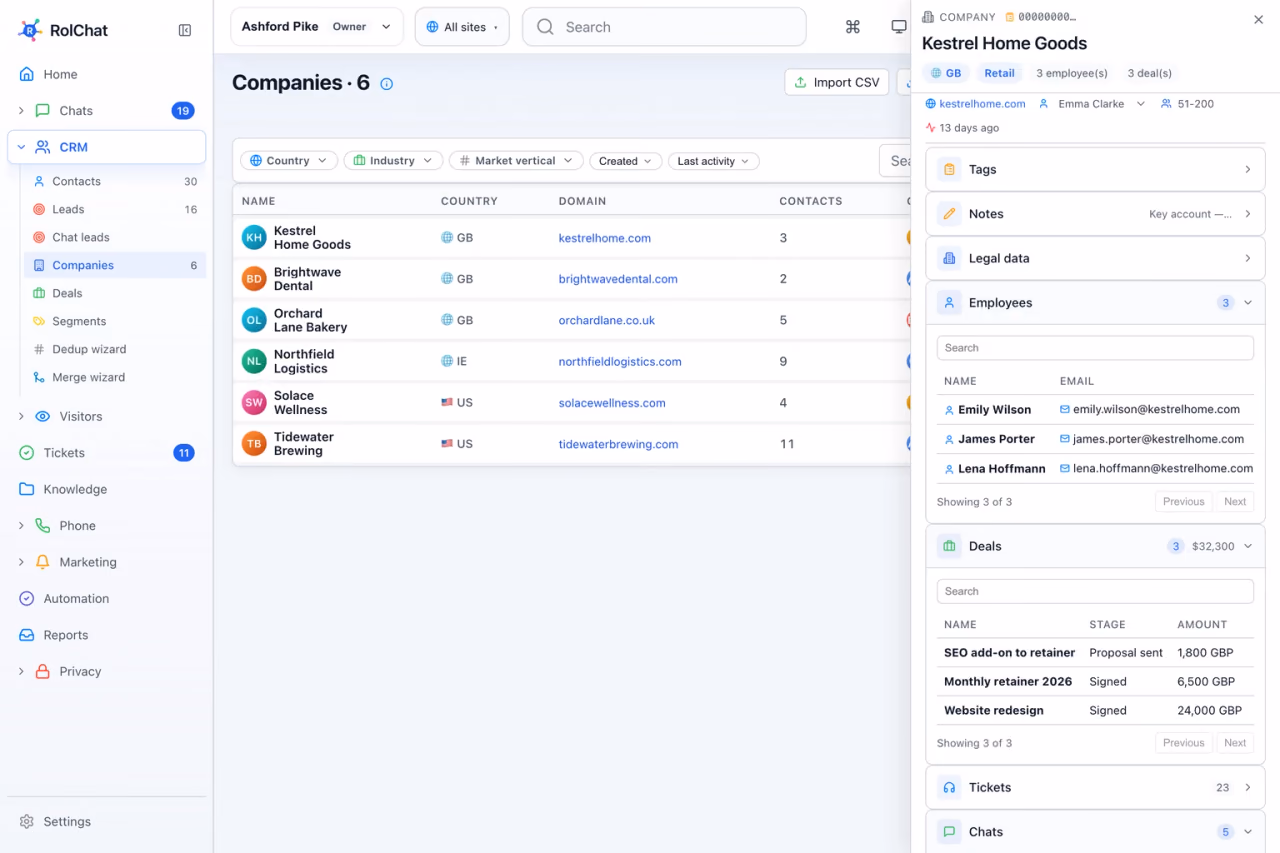Click the NL avatar for Northfield Logistics
The image size is (1280, 853).
pyautogui.click(x=254, y=361)
